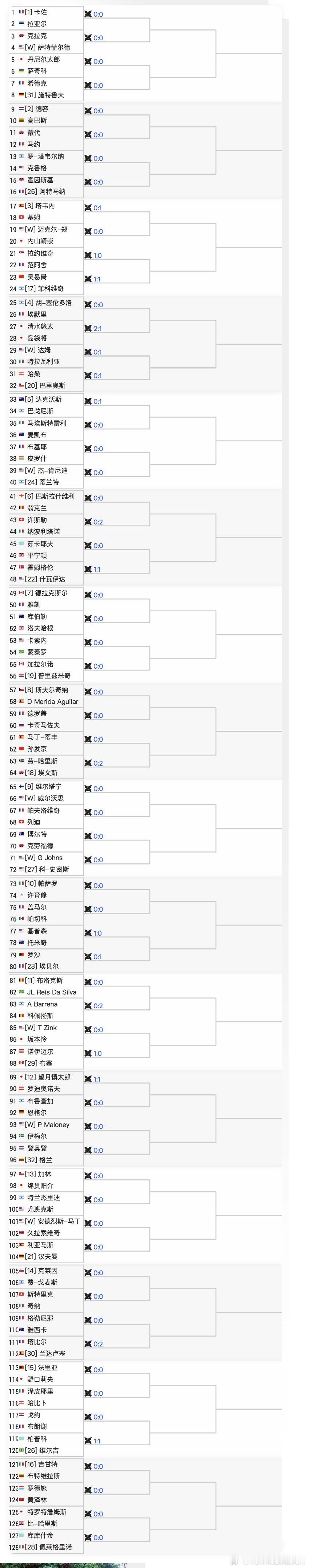Click rackets icon beside 清水悠太 match
Image resolution: width=309 pixels, height=1568 pixels.
pyautogui.click(x=88, y=329)
